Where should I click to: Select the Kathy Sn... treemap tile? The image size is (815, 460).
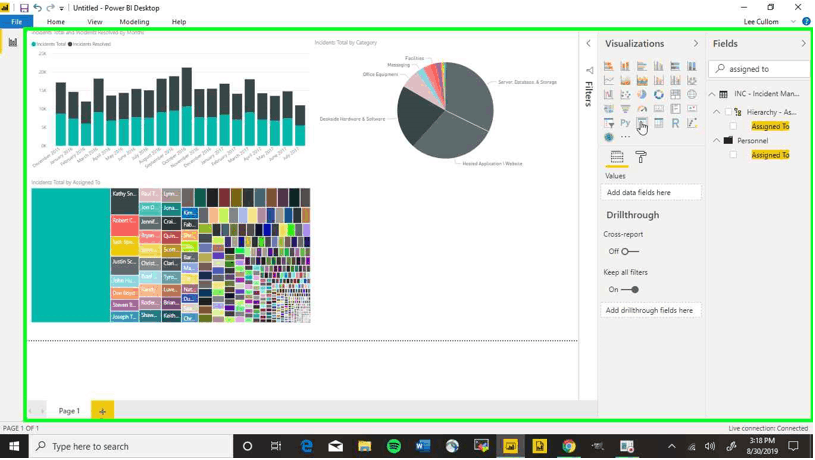(x=124, y=201)
